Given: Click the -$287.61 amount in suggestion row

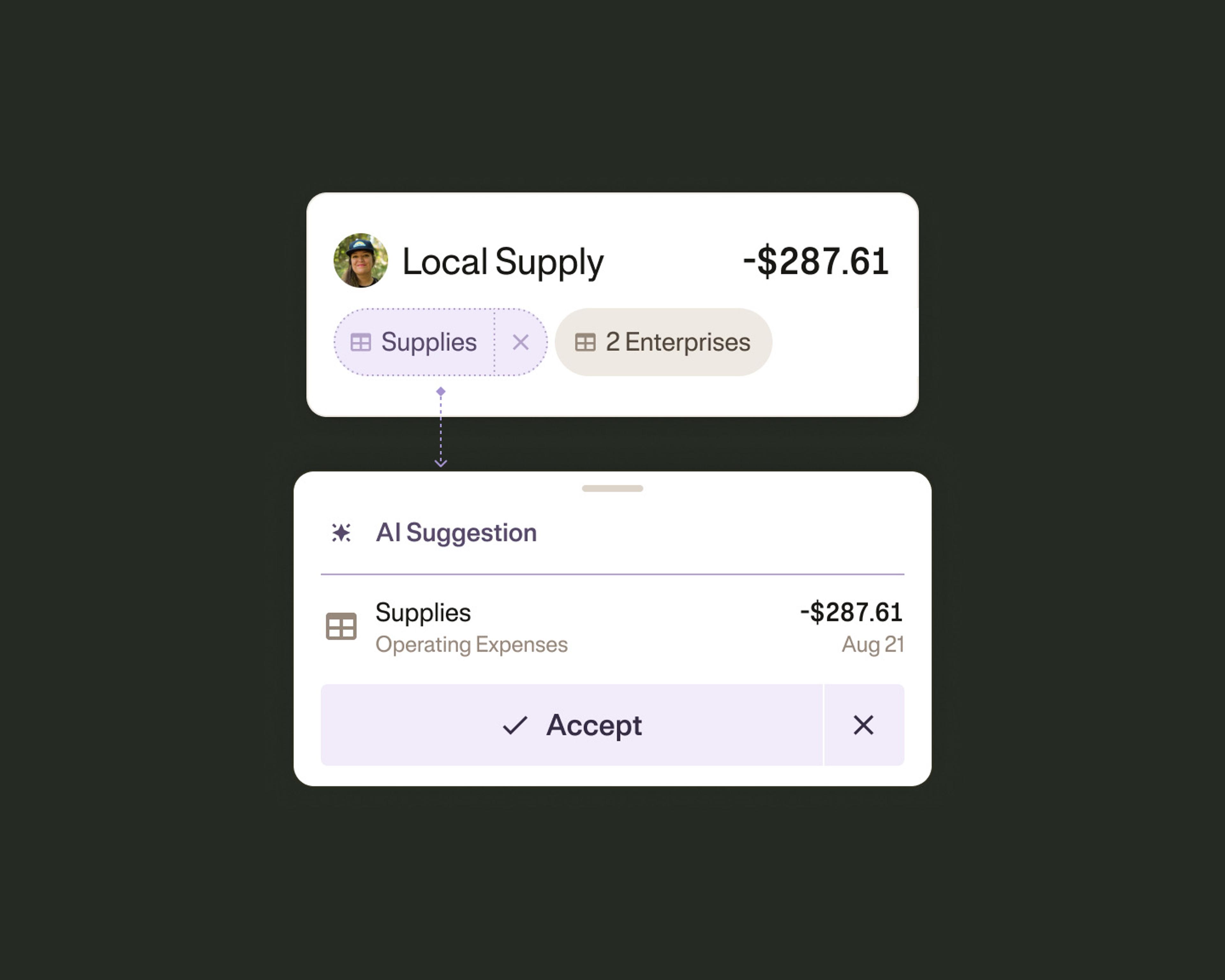Looking at the screenshot, I should click(851, 612).
